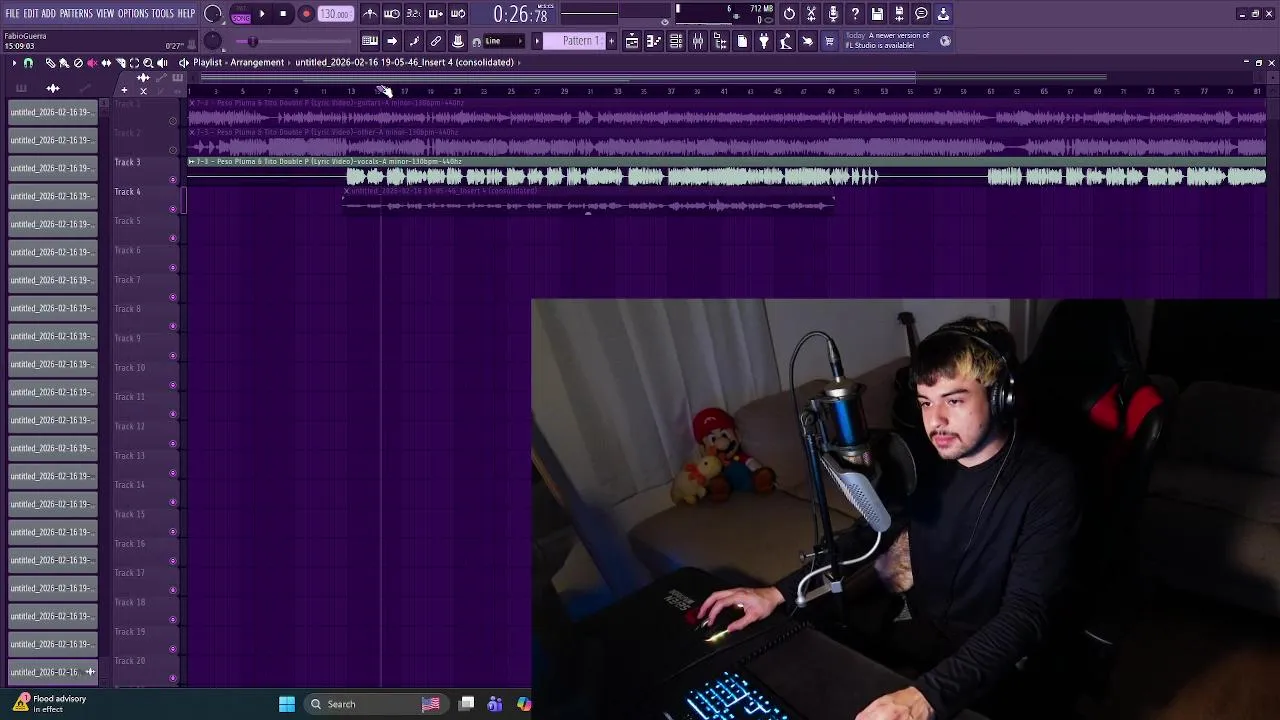
Task: Toggle typing keyboard to piano icon
Action: coord(370,41)
